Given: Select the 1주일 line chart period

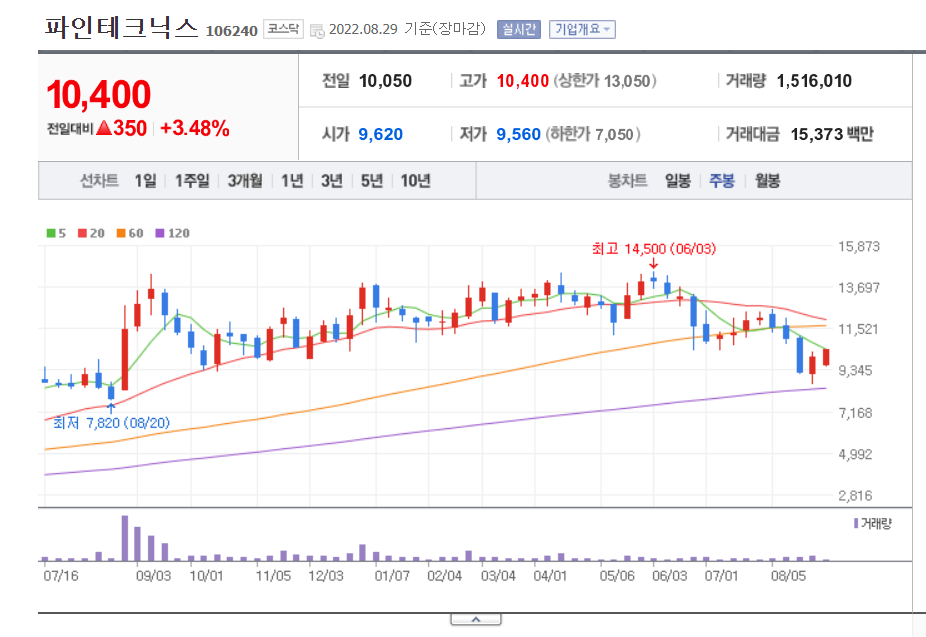Looking at the screenshot, I should [x=192, y=181].
